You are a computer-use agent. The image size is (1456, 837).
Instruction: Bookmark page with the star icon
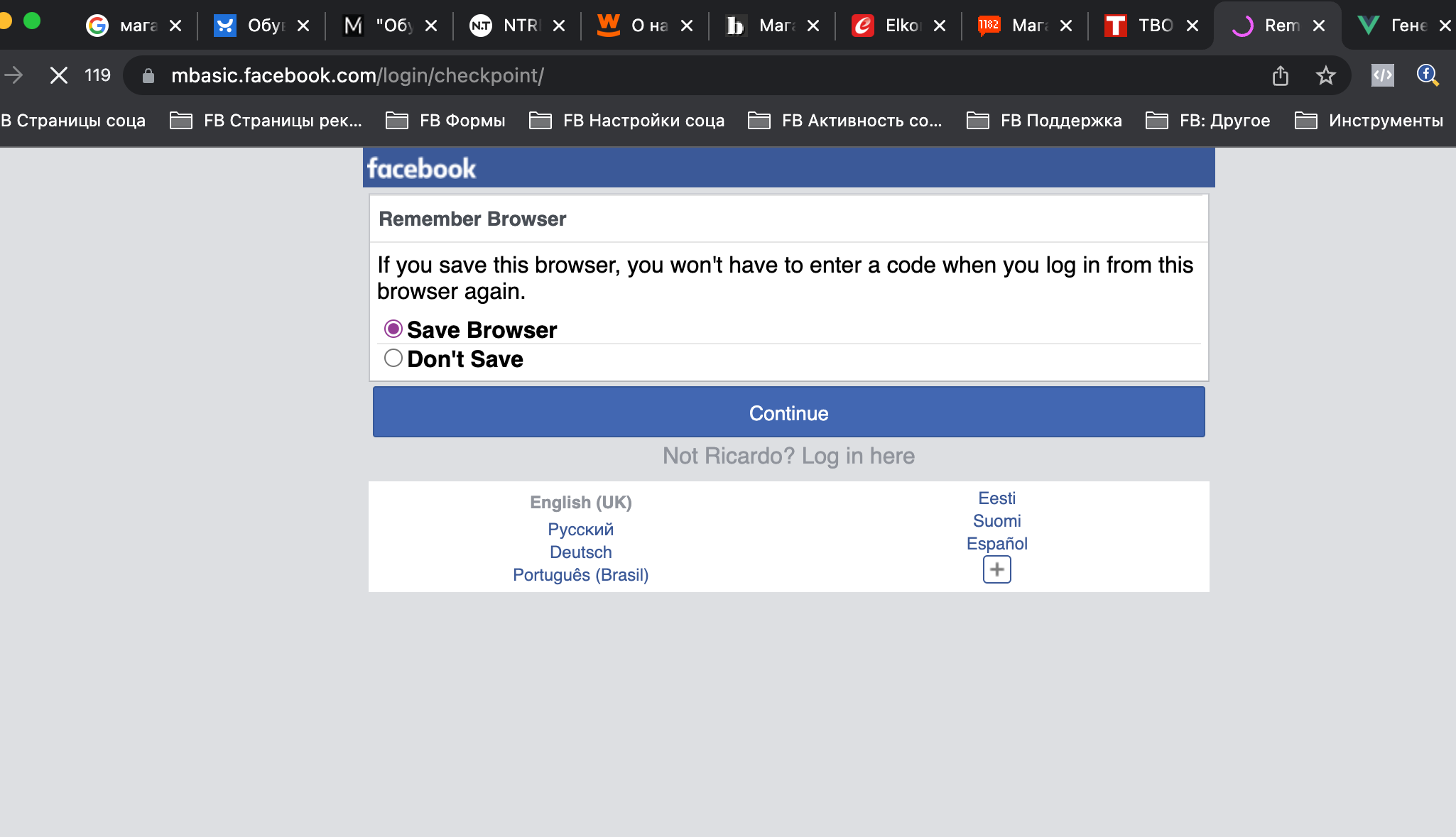click(1325, 75)
